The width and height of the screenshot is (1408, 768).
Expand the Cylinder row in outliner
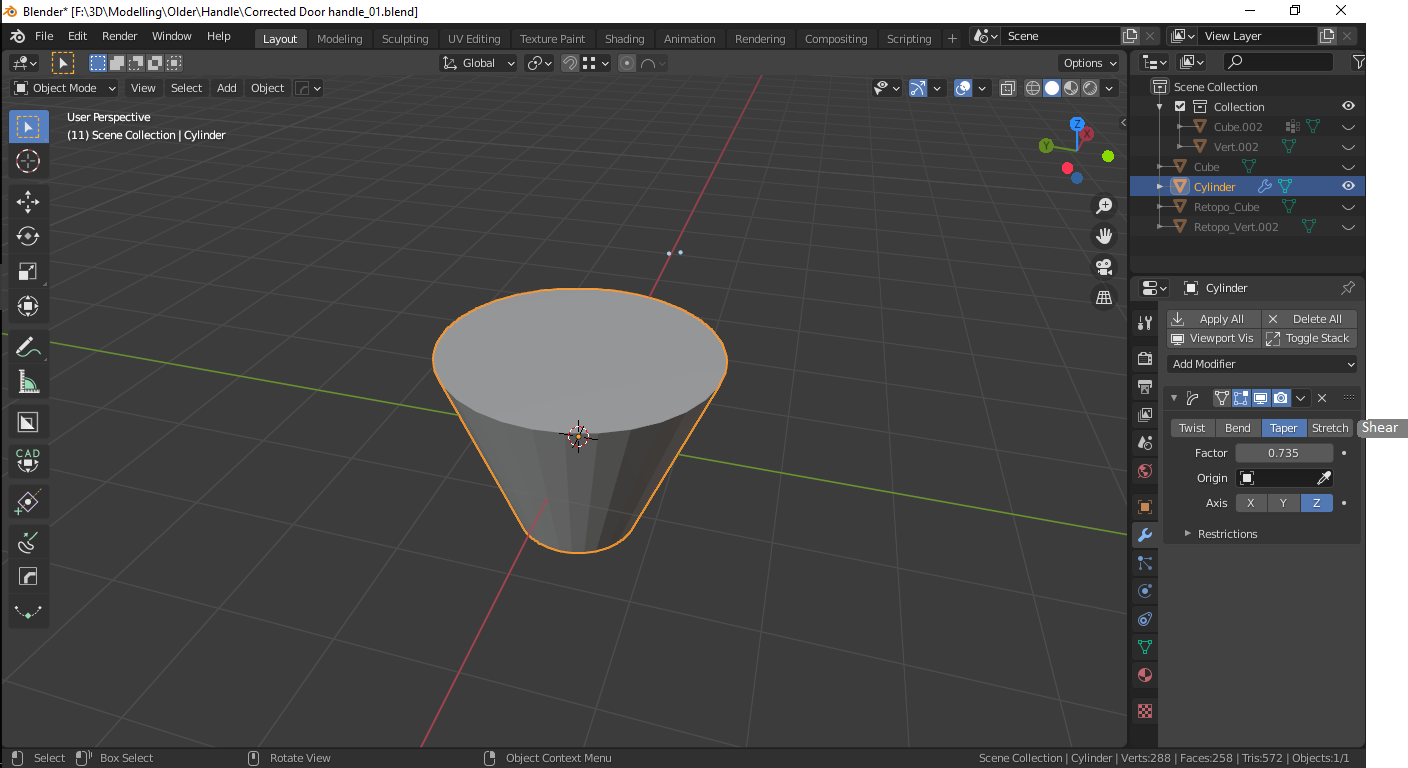coord(1160,187)
